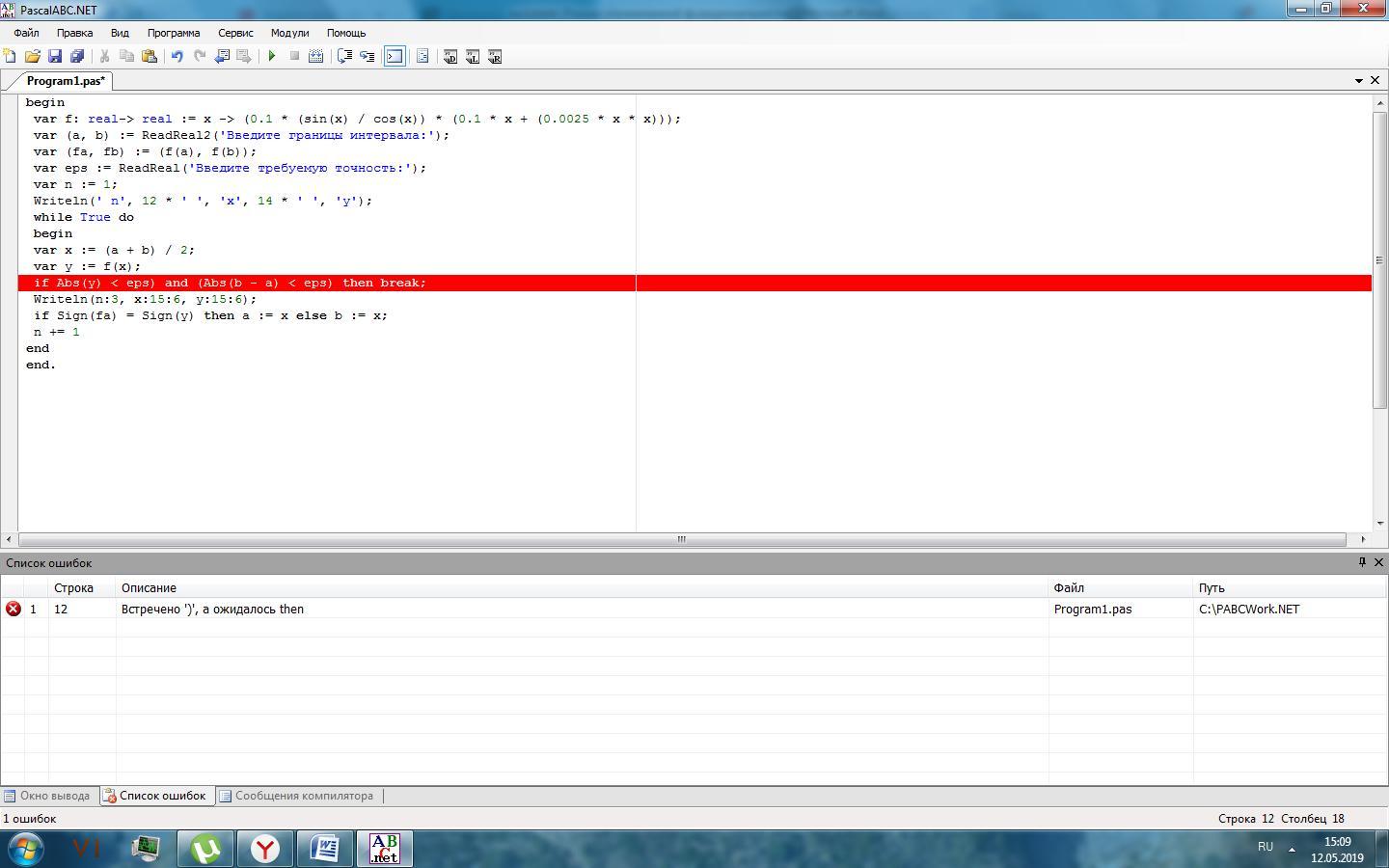Save the current file
1389x868 pixels.
point(55,57)
